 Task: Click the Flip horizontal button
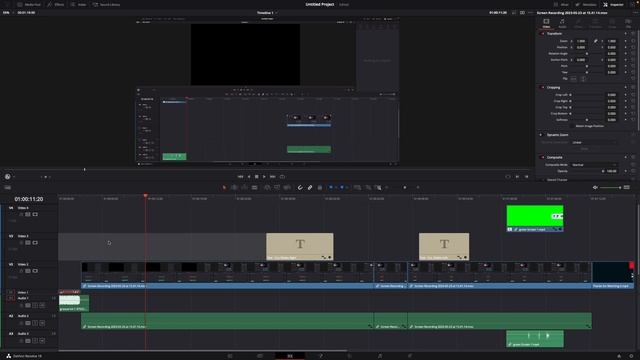tap(574, 79)
